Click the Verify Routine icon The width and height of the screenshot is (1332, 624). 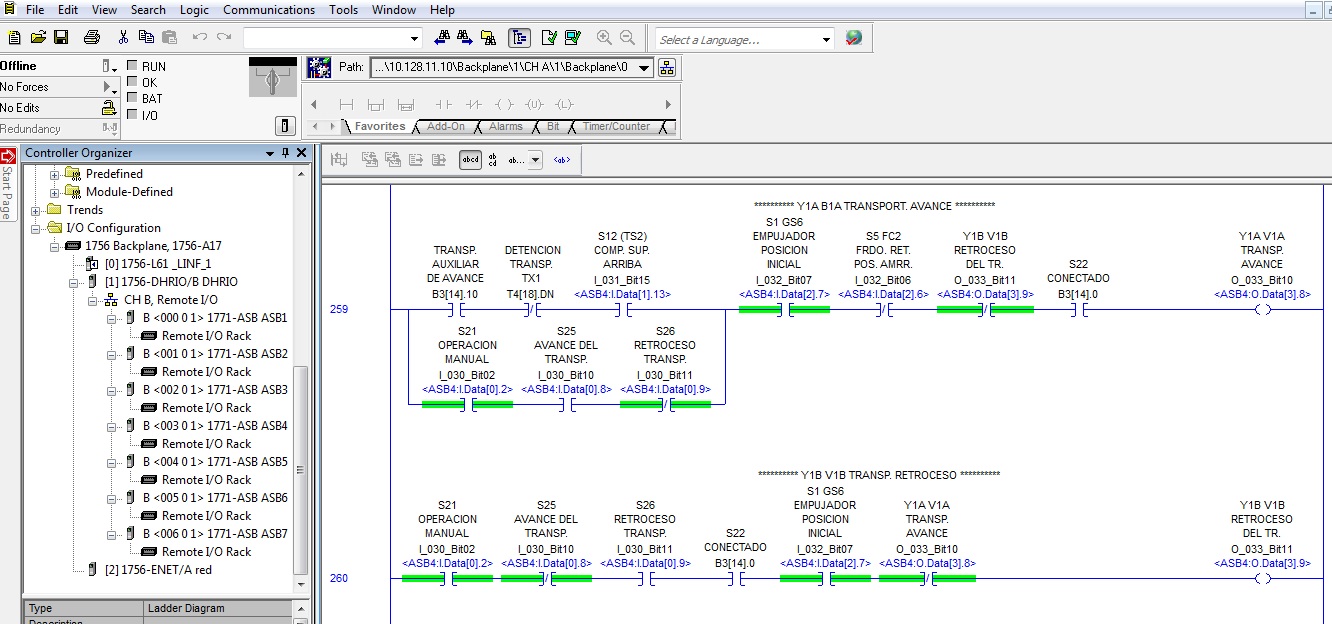tap(548, 38)
